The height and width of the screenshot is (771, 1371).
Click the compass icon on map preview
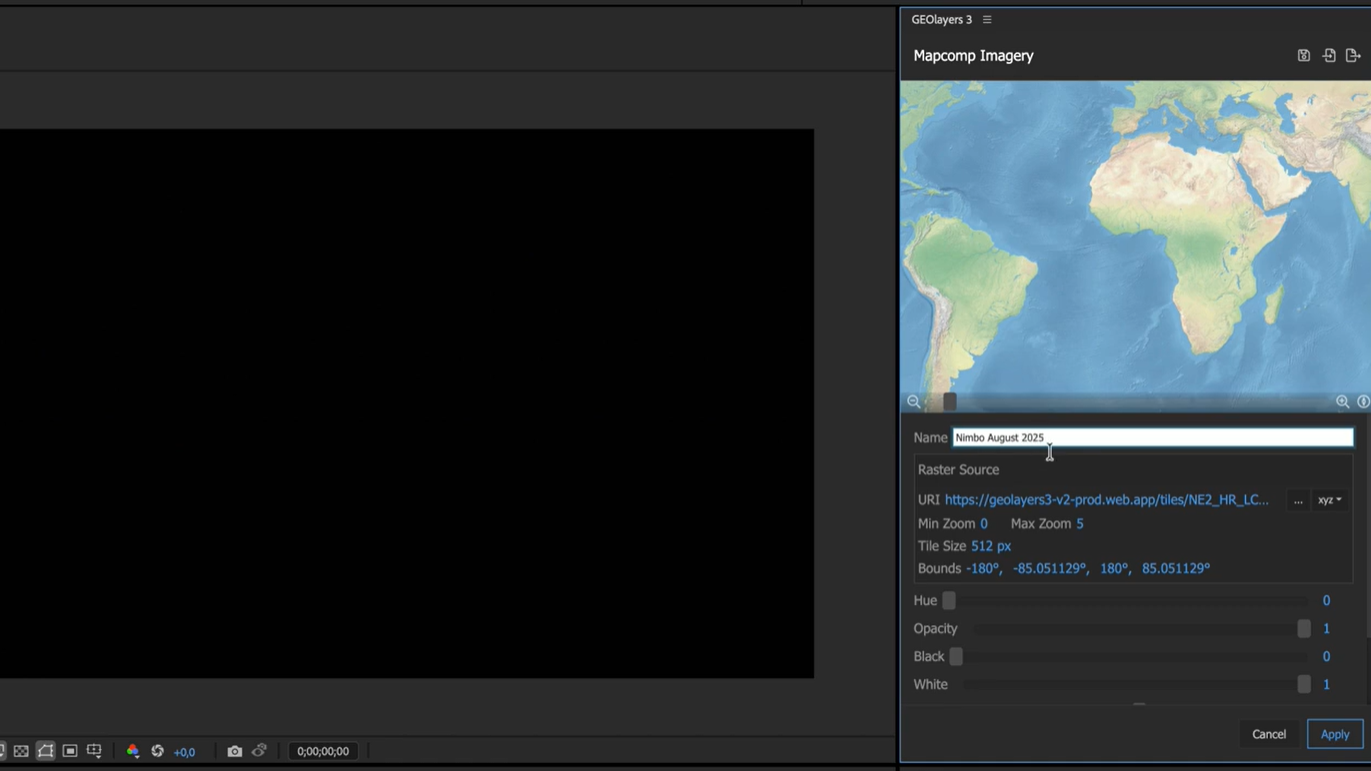pos(1363,402)
